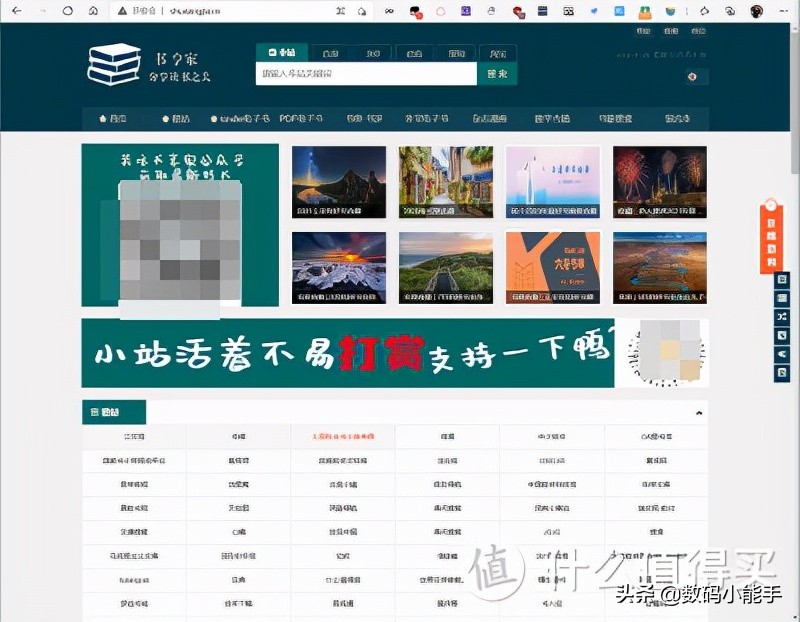The image size is (800, 622).
Task: Select the shuffle icon in the right sidebar
Action: click(781, 315)
